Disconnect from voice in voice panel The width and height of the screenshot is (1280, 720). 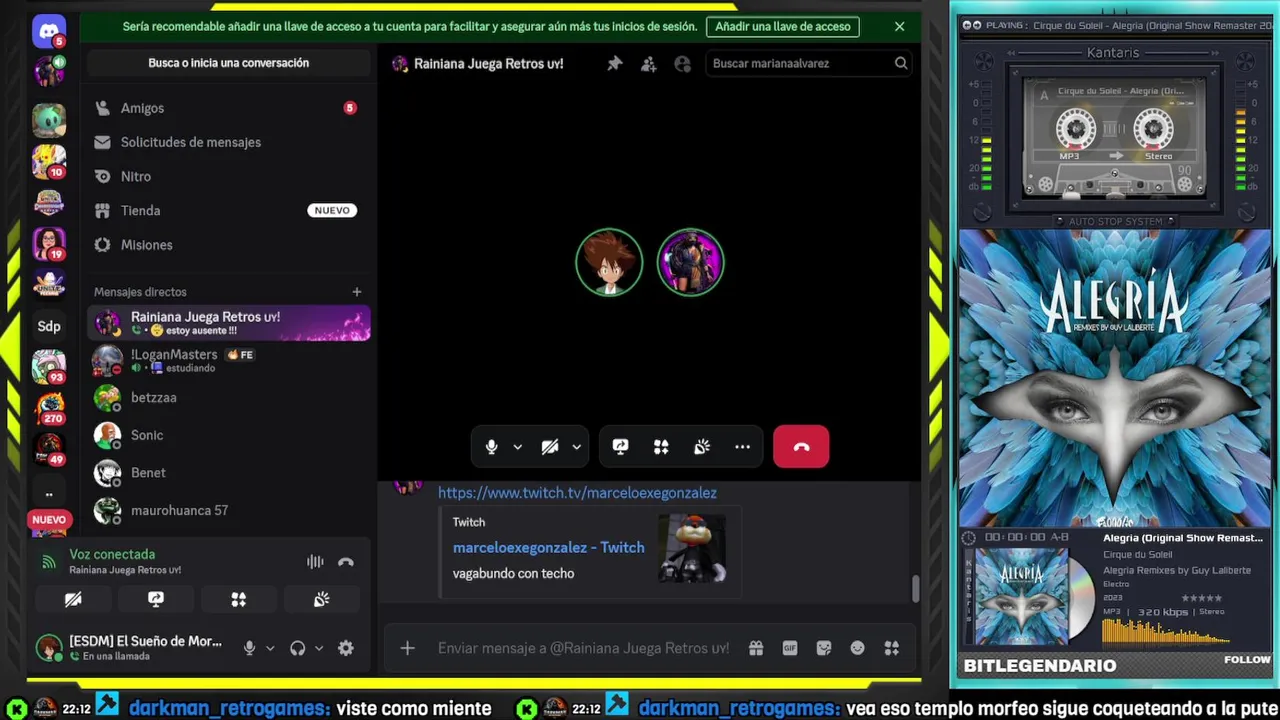(346, 562)
